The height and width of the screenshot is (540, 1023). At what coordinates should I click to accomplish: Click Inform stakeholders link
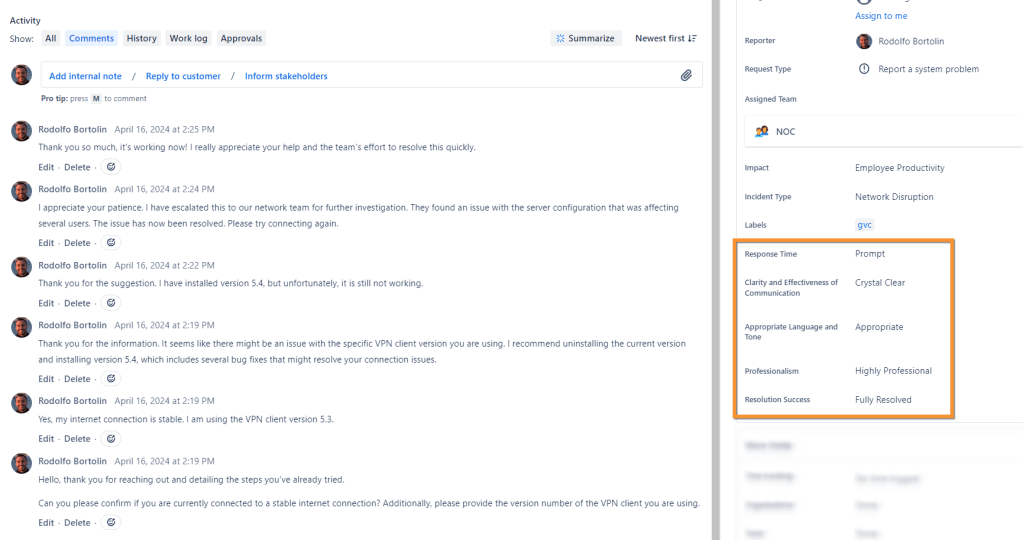tap(286, 76)
